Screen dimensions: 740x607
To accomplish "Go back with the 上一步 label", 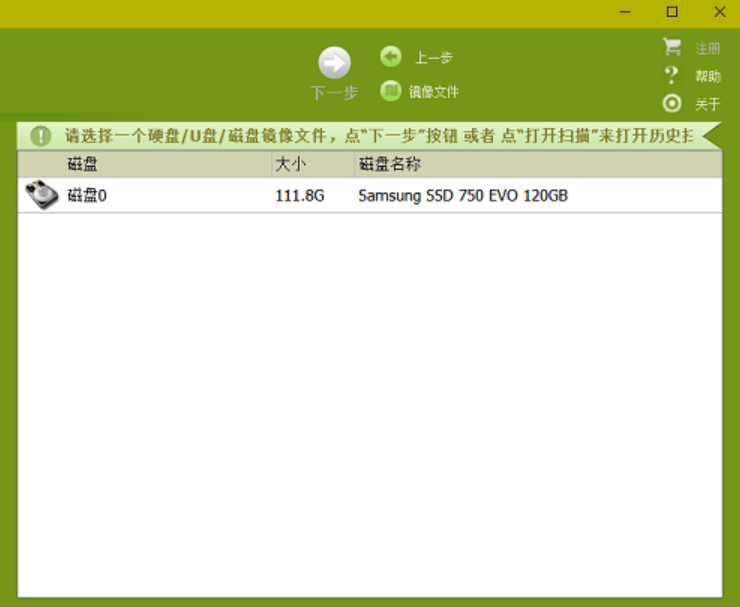I will (x=434, y=58).
